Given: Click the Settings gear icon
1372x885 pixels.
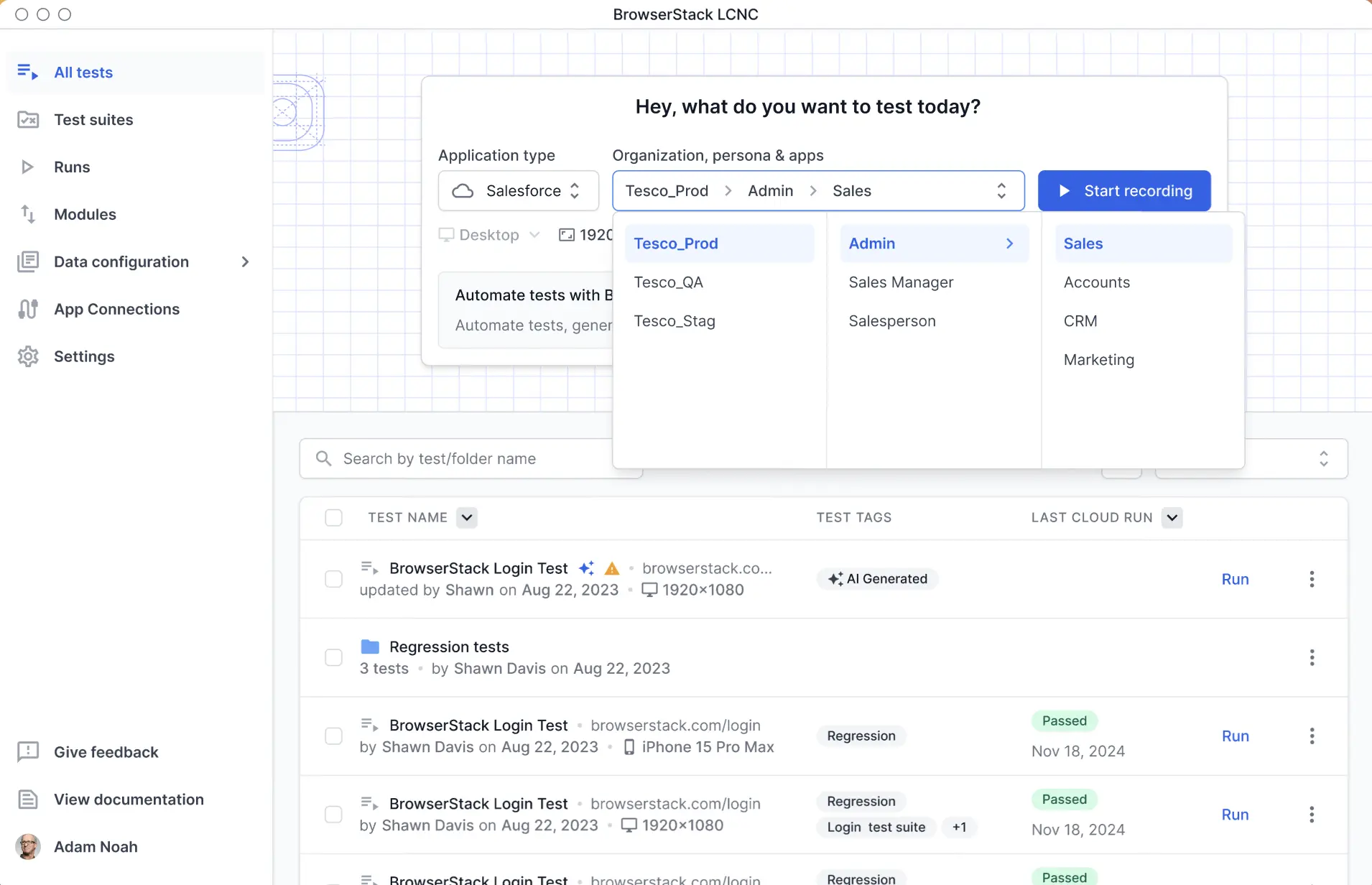Looking at the screenshot, I should 28,356.
